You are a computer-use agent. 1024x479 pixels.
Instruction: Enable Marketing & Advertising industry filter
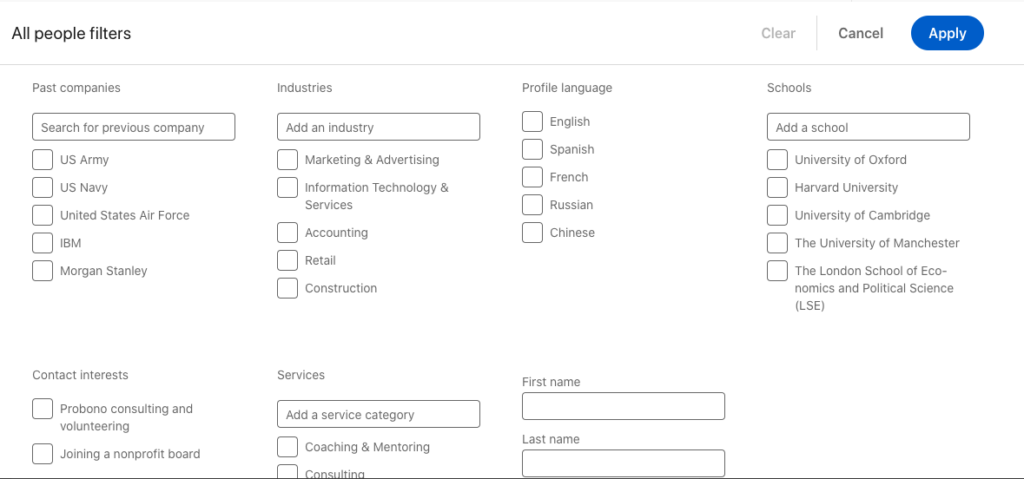287,160
